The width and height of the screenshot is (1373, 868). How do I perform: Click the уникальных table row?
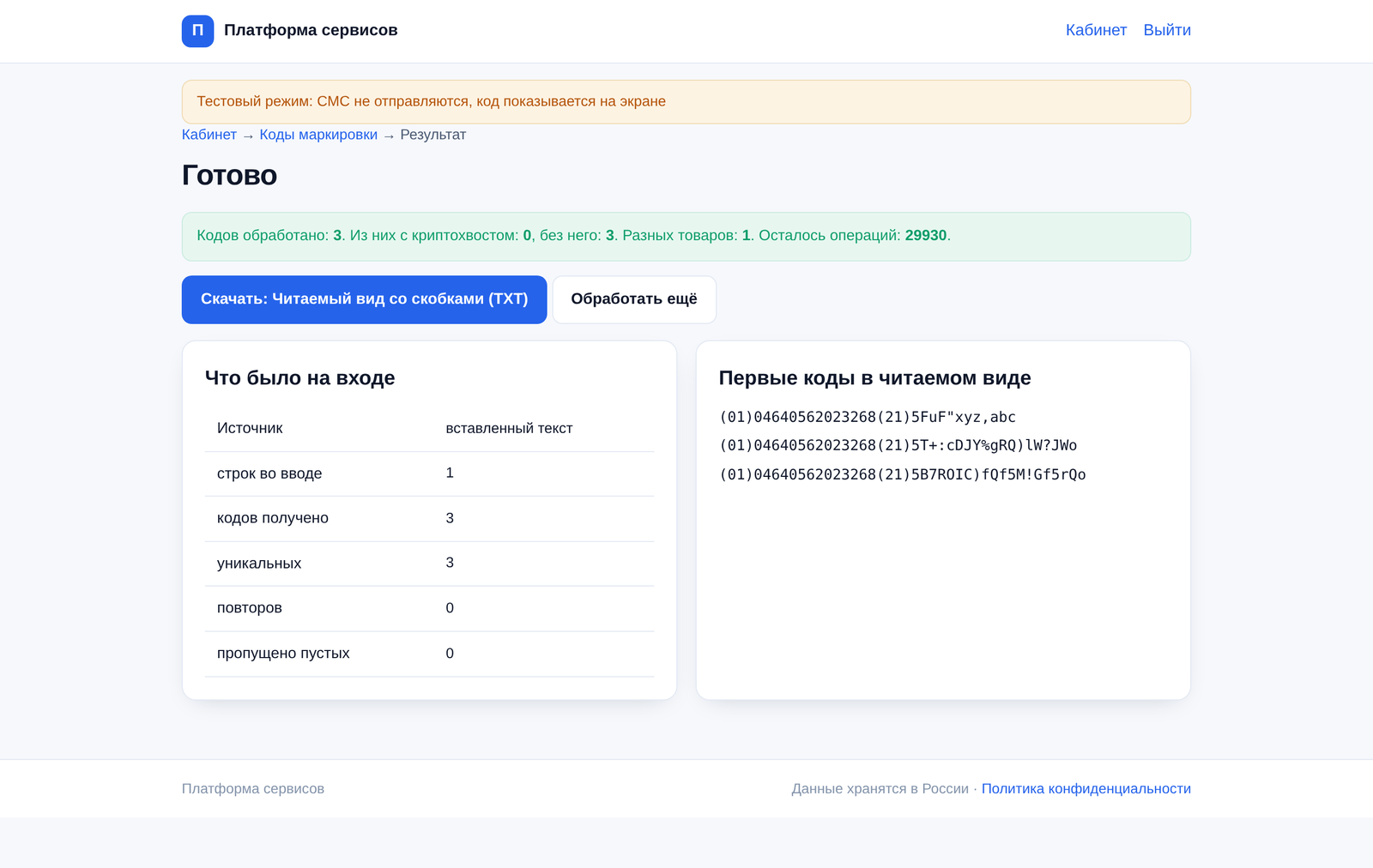[429, 564]
